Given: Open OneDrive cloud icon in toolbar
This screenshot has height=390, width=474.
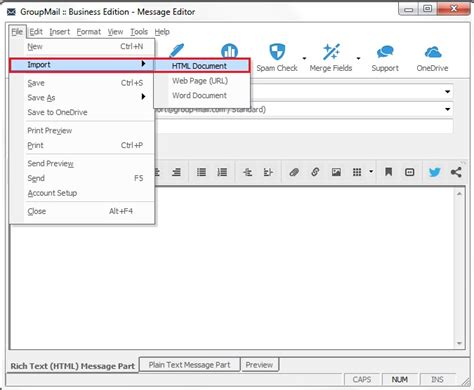Looking at the screenshot, I should [x=433, y=52].
